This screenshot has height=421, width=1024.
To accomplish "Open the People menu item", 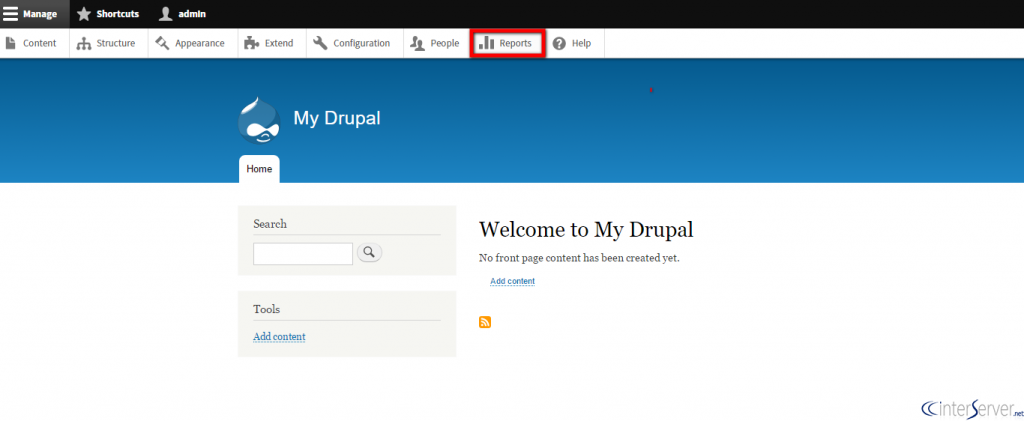I will click(x=436, y=43).
